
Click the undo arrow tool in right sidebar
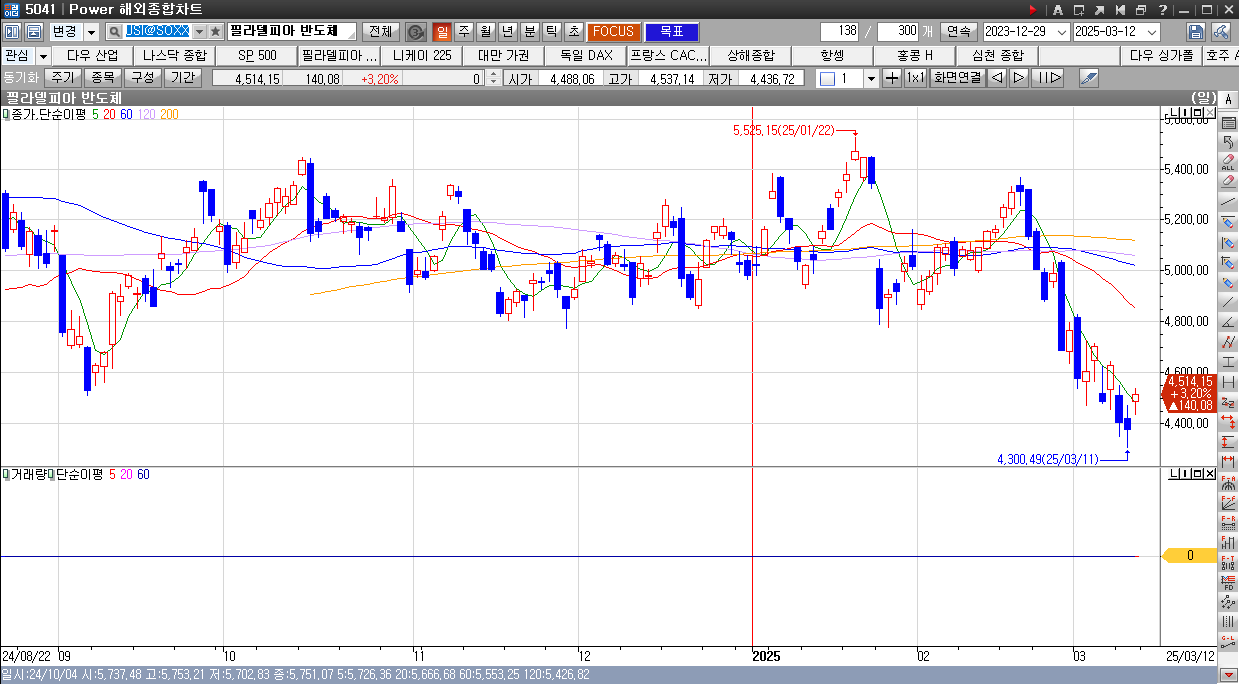1228,143
